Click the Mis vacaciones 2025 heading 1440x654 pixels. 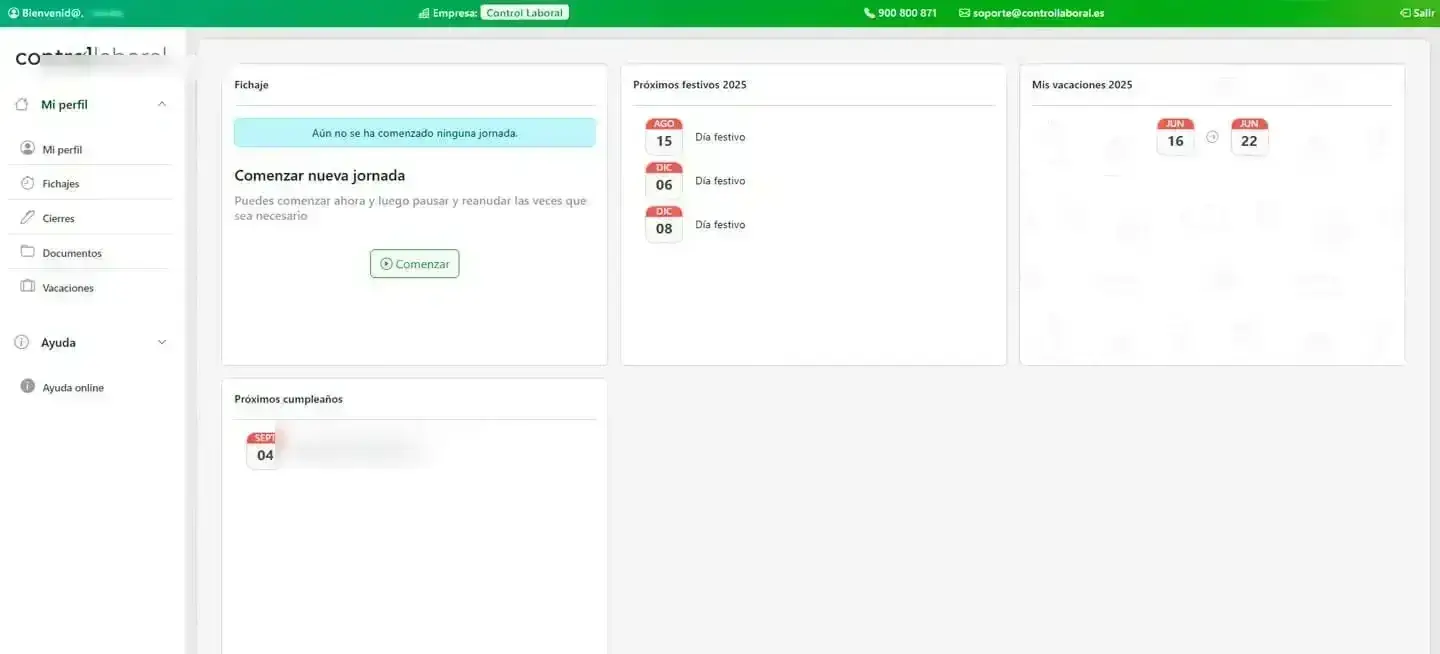[1082, 85]
